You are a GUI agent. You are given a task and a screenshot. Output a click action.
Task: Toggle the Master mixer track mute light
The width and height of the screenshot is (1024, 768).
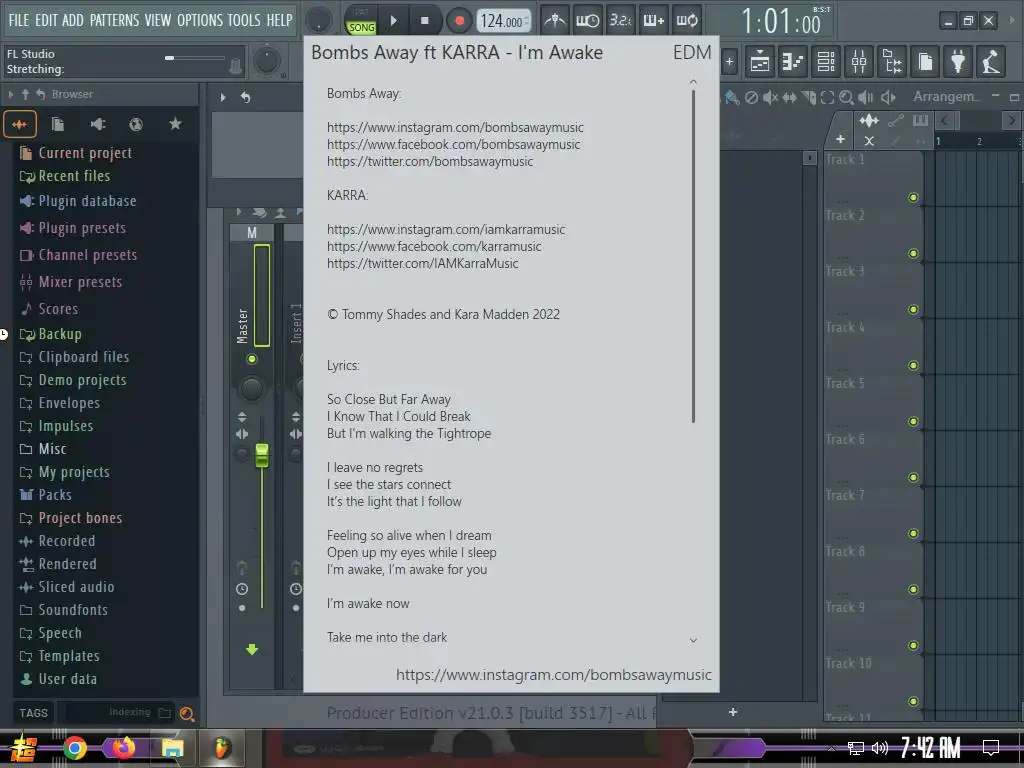pos(251,359)
